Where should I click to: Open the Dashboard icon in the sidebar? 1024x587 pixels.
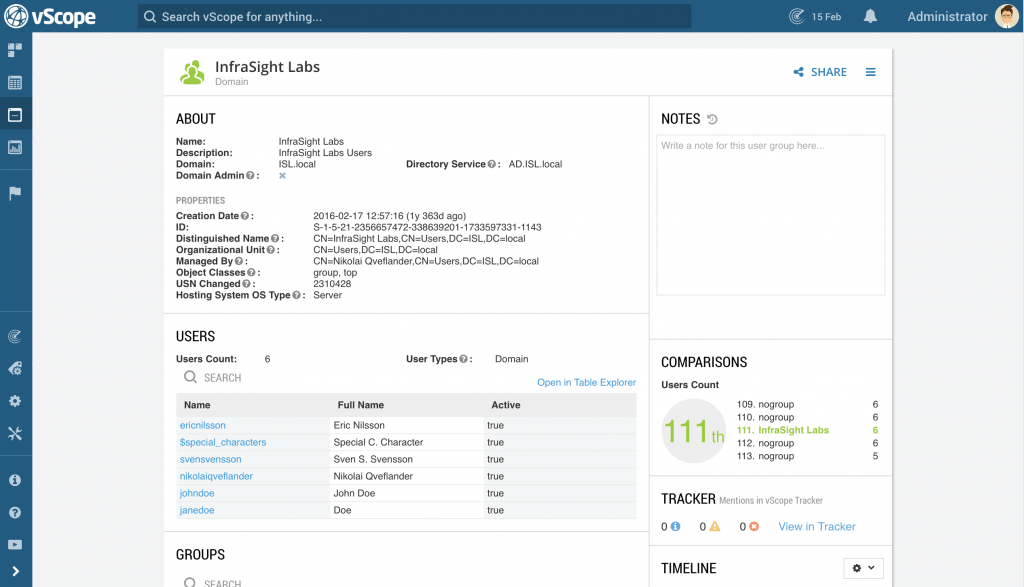click(x=15, y=50)
